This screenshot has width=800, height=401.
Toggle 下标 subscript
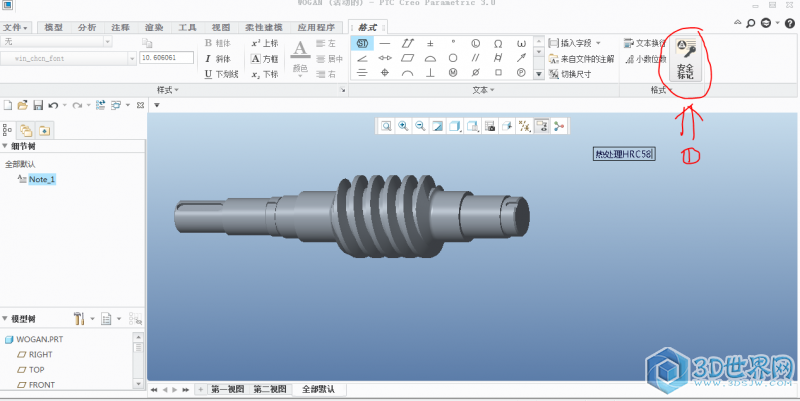[265, 74]
